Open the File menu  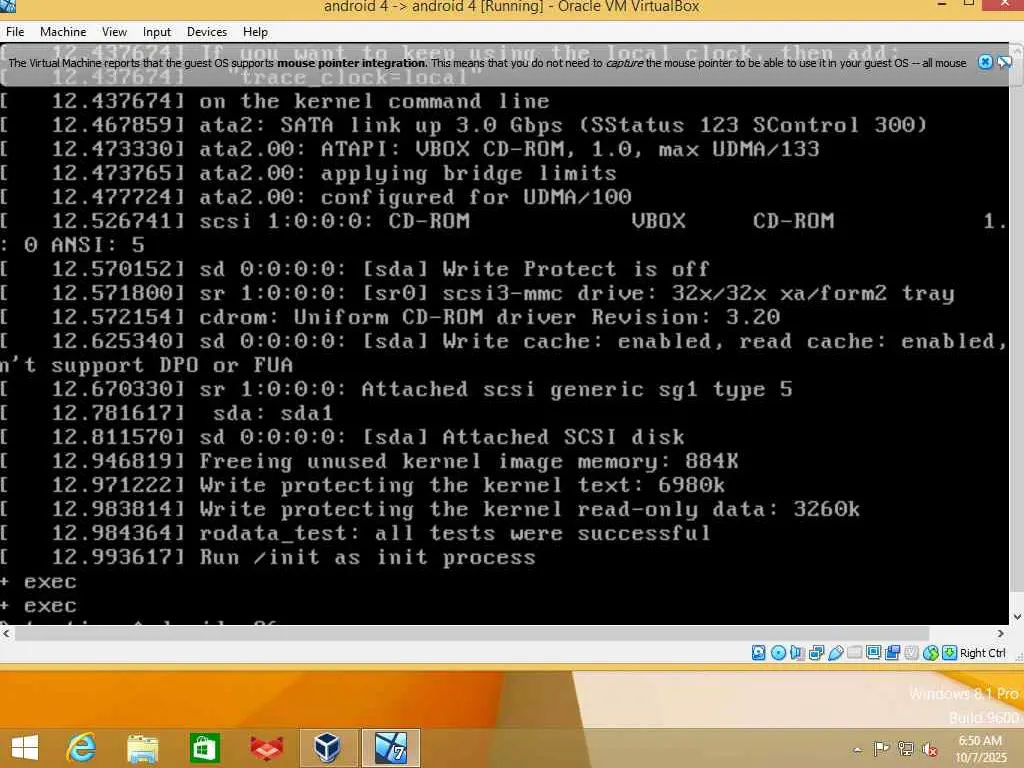[15, 31]
